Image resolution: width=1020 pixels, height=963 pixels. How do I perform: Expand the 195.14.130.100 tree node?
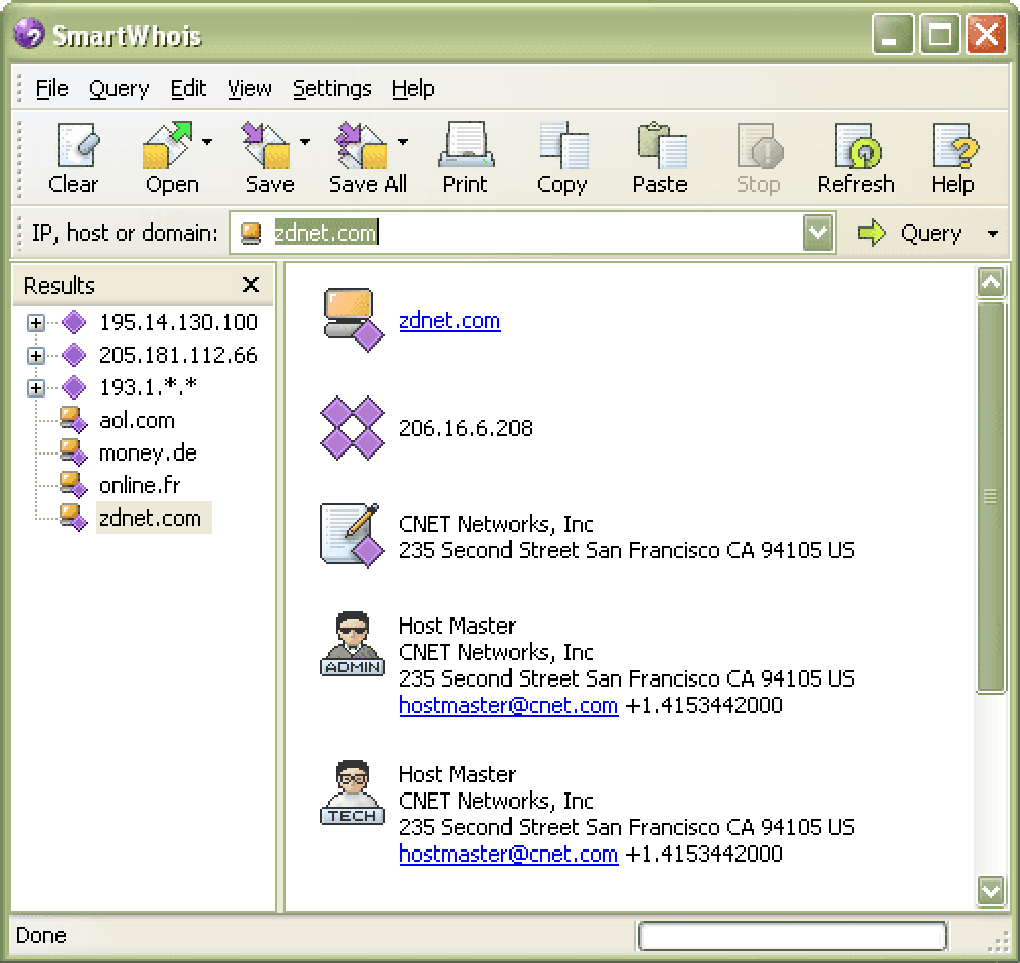click(36, 322)
